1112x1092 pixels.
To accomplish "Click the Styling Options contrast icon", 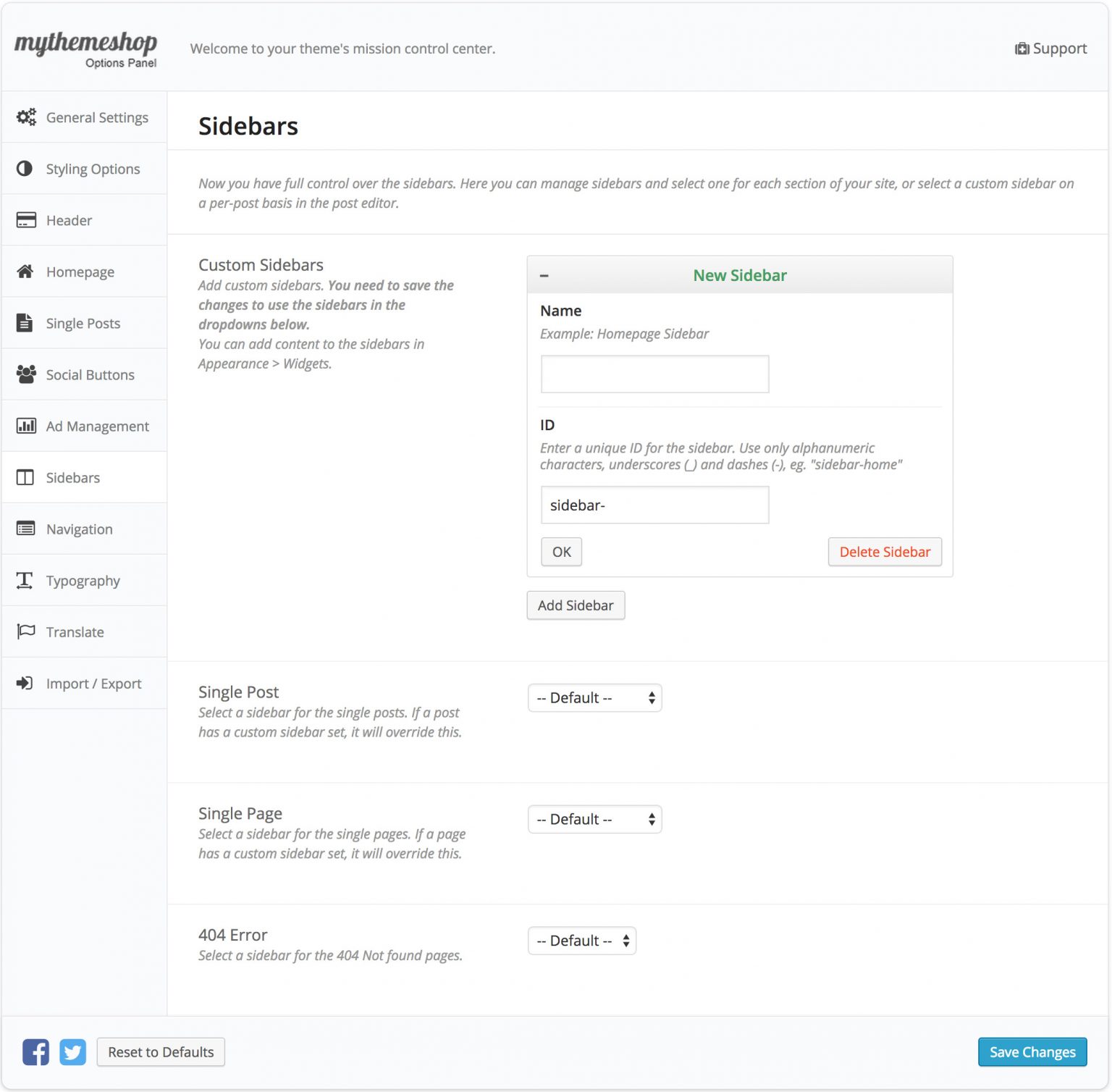I will [x=25, y=168].
